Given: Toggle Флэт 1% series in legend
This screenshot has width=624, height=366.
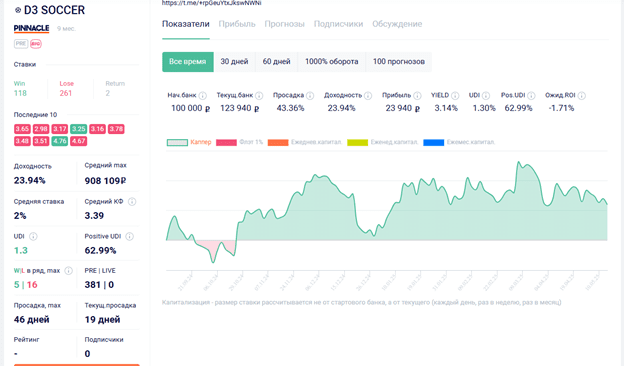Looking at the screenshot, I should [240, 142].
